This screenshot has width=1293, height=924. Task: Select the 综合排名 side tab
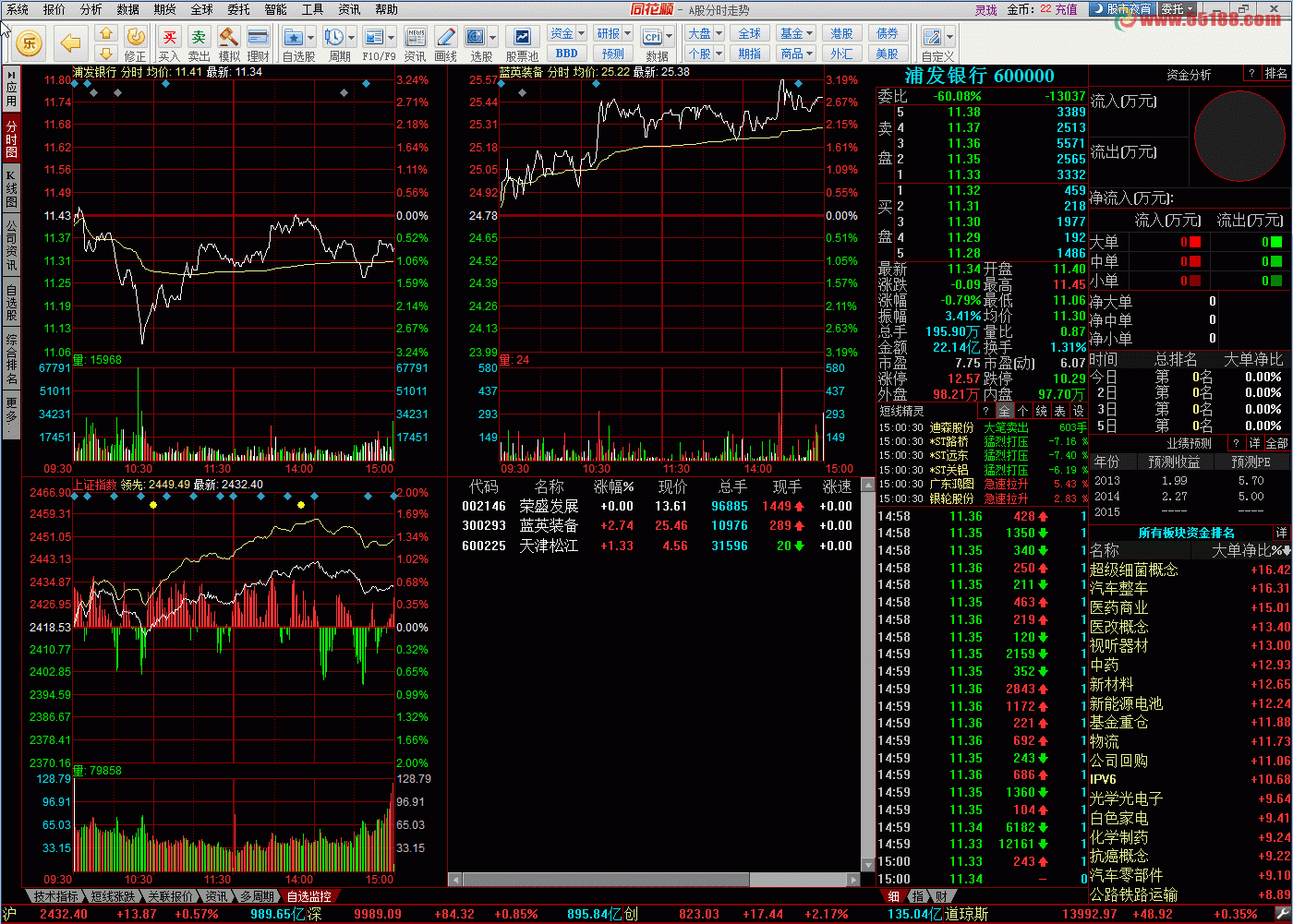(11, 359)
